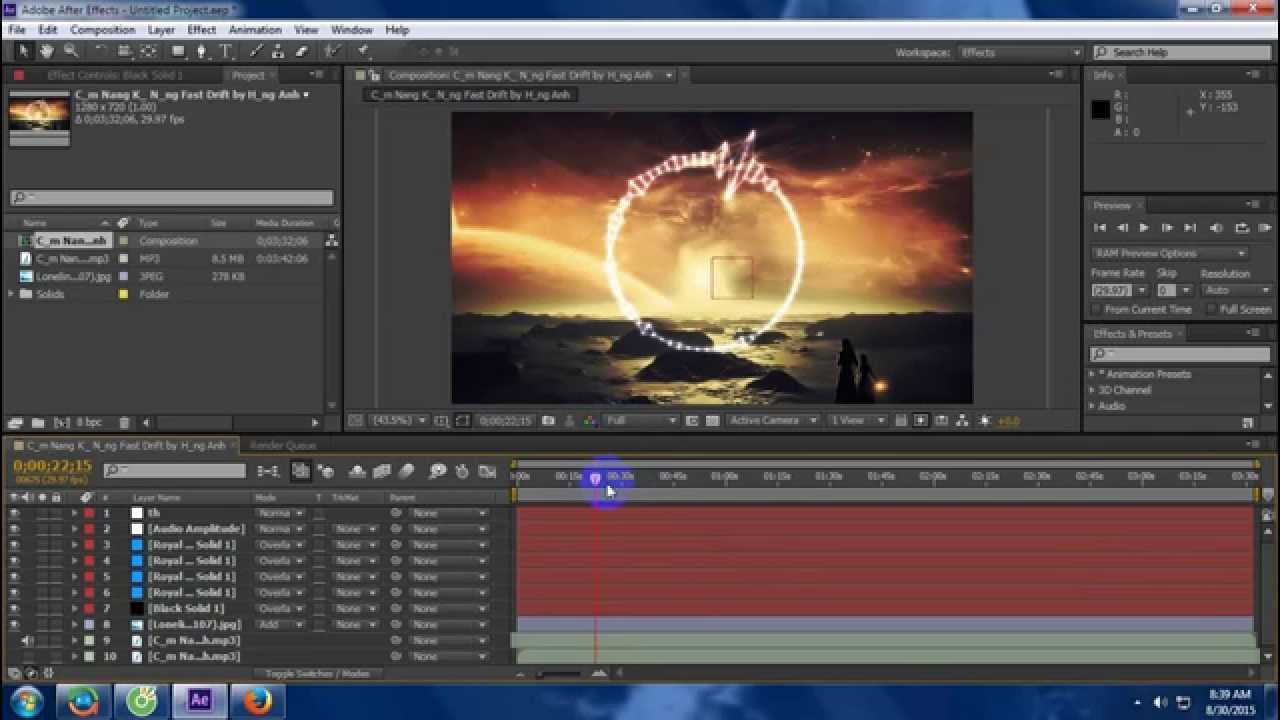Open the Composition menu
This screenshot has width=1280, height=720.
(102, 30)
